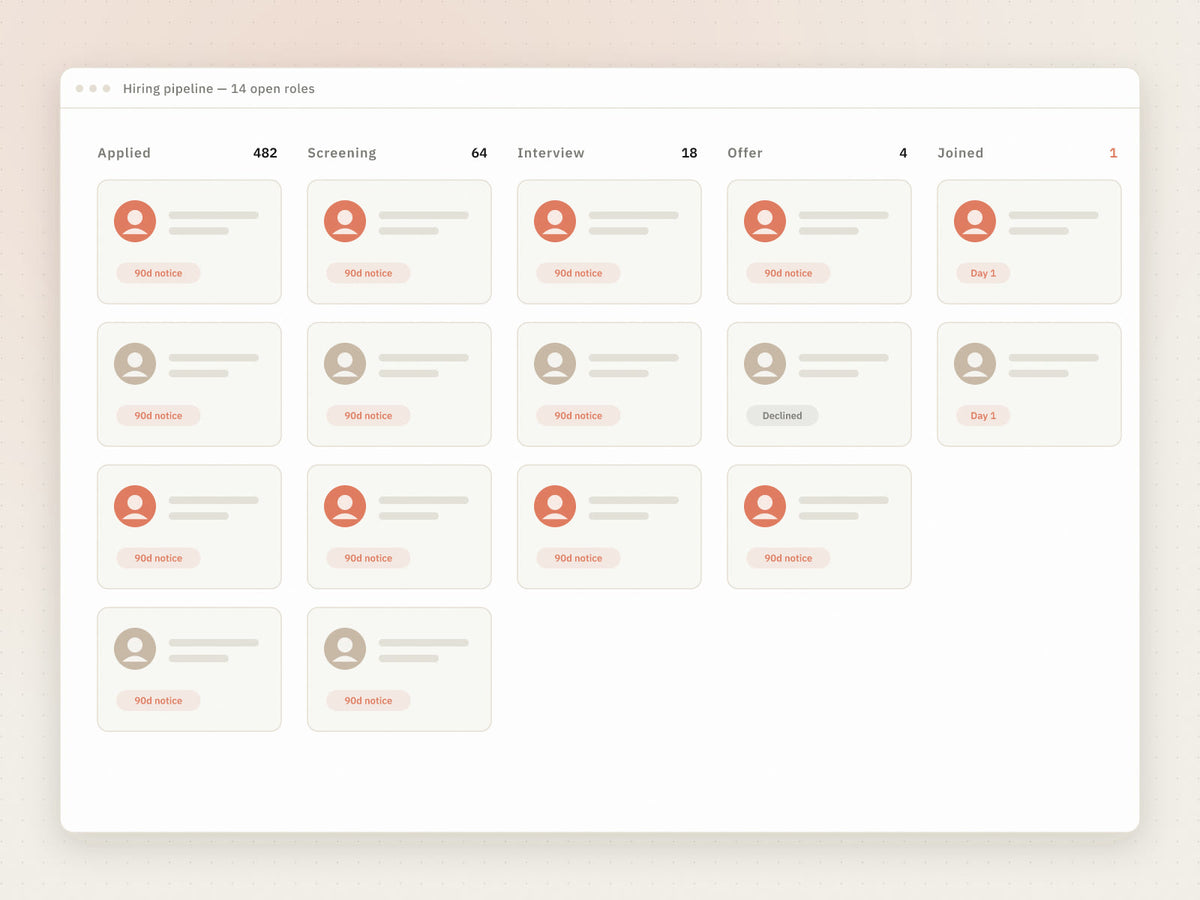Click the Joined count 1

point(1113,153)
